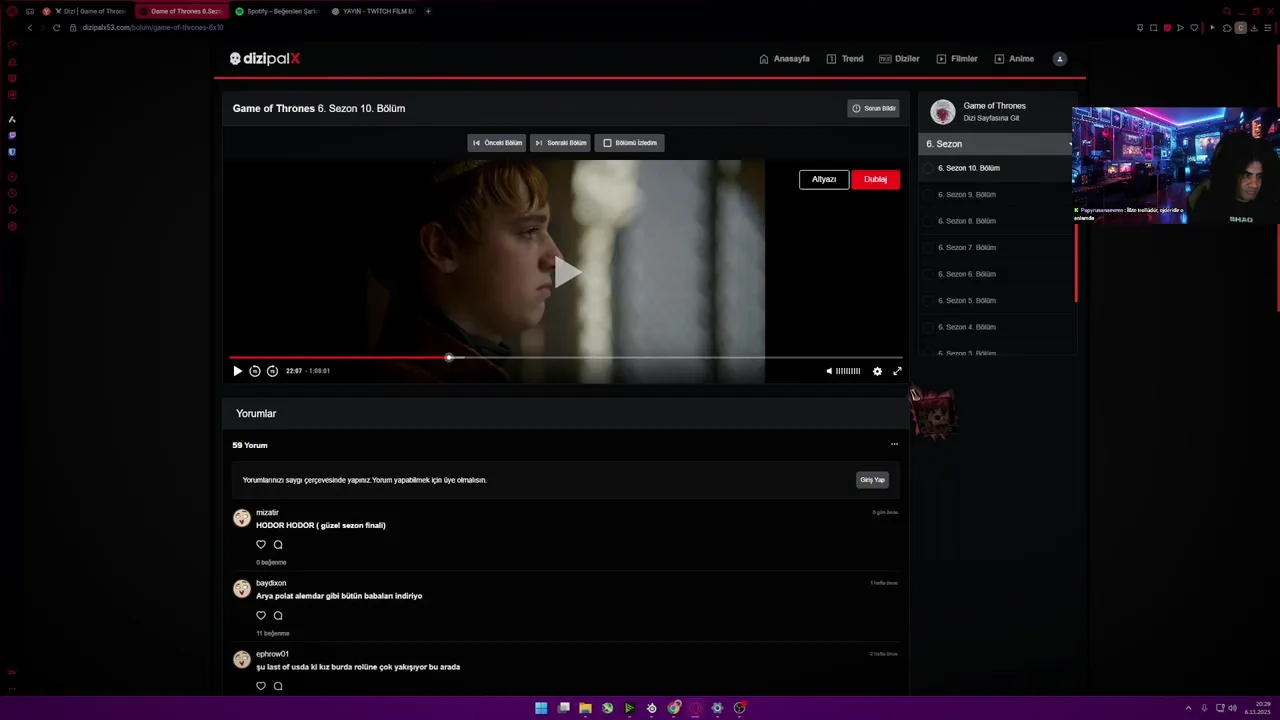The height and width of the screenshot is (720, 1280).
Task: Open Chrome from taskbar
Action: pos(674,708)
